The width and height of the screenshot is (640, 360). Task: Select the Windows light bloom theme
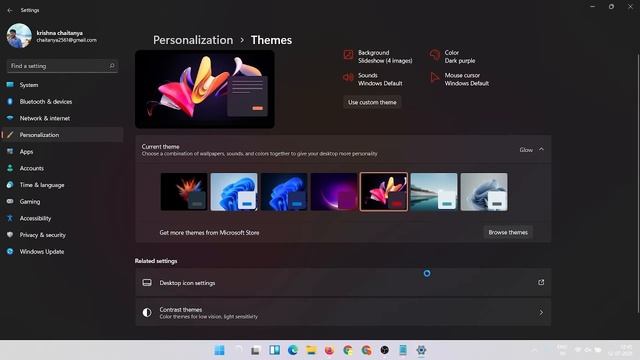pyautogui.click(x=234, y=192)
